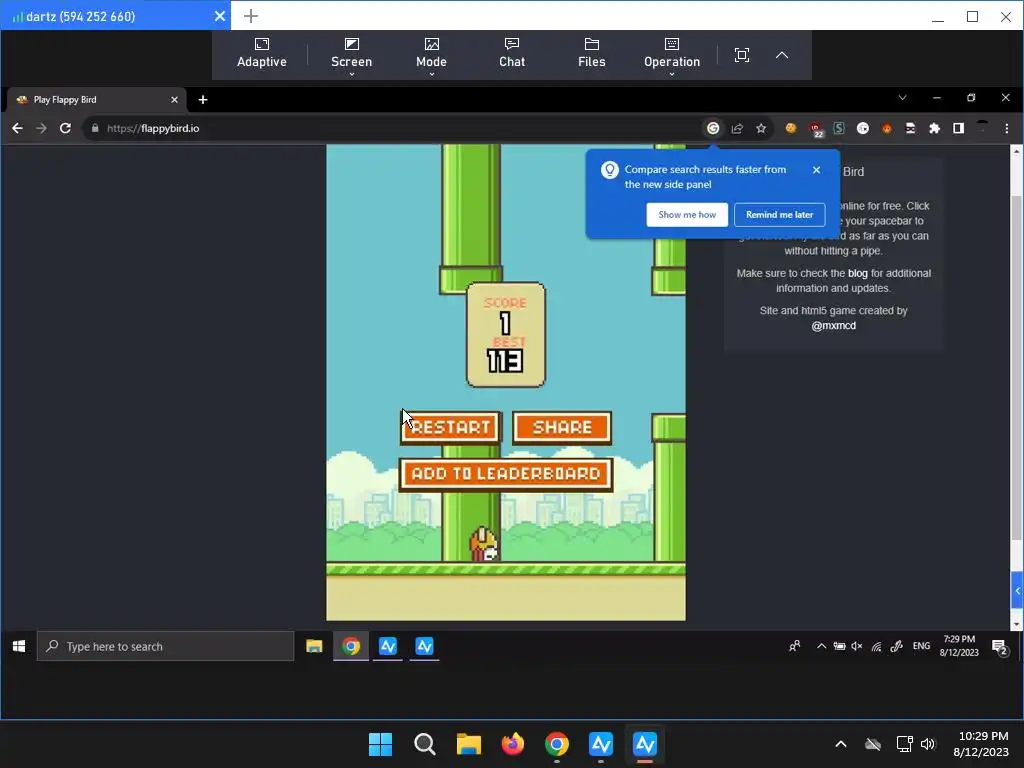Close the dartz remote session tab

click(x=220, y=16)
